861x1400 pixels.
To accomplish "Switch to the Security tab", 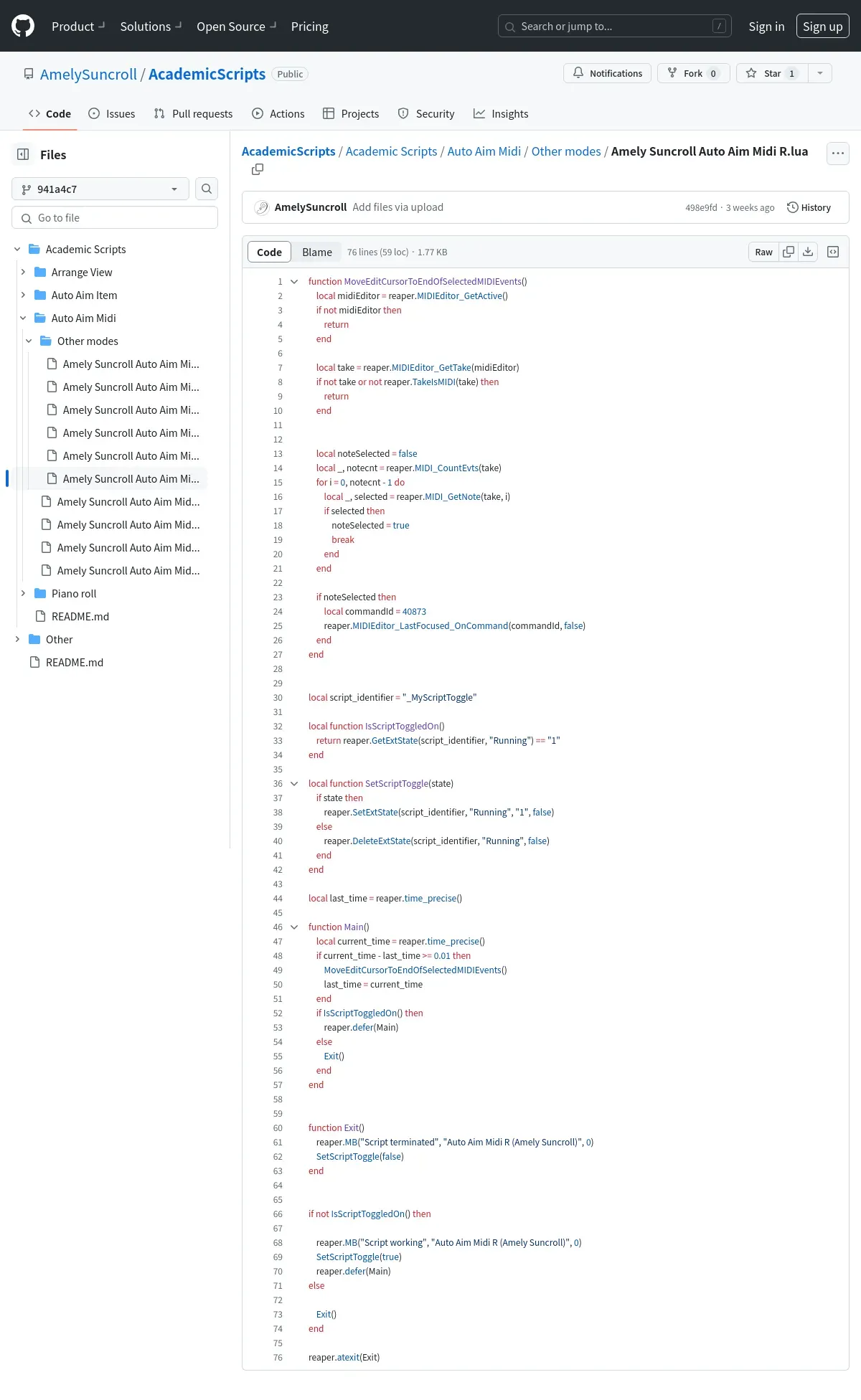I will pyautogui.click(x=426, y=113).
